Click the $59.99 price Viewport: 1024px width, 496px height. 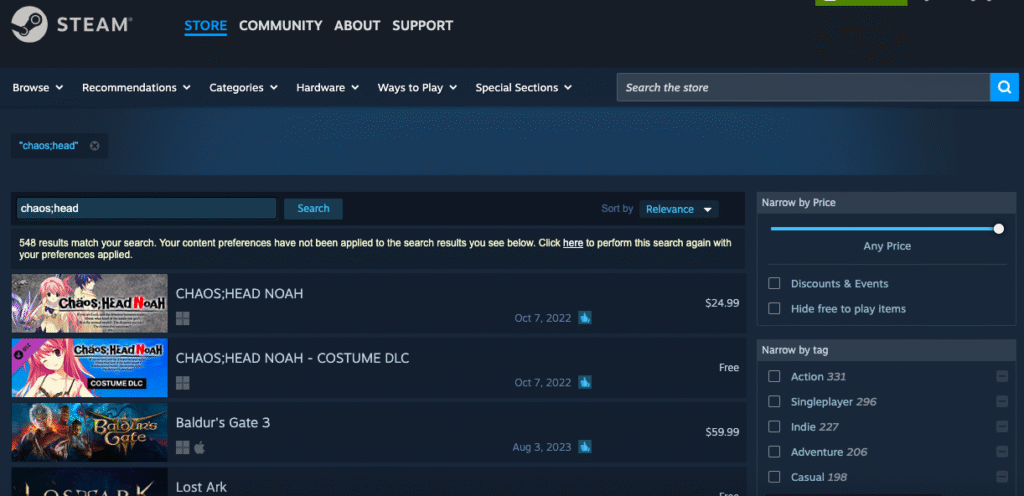722,432
